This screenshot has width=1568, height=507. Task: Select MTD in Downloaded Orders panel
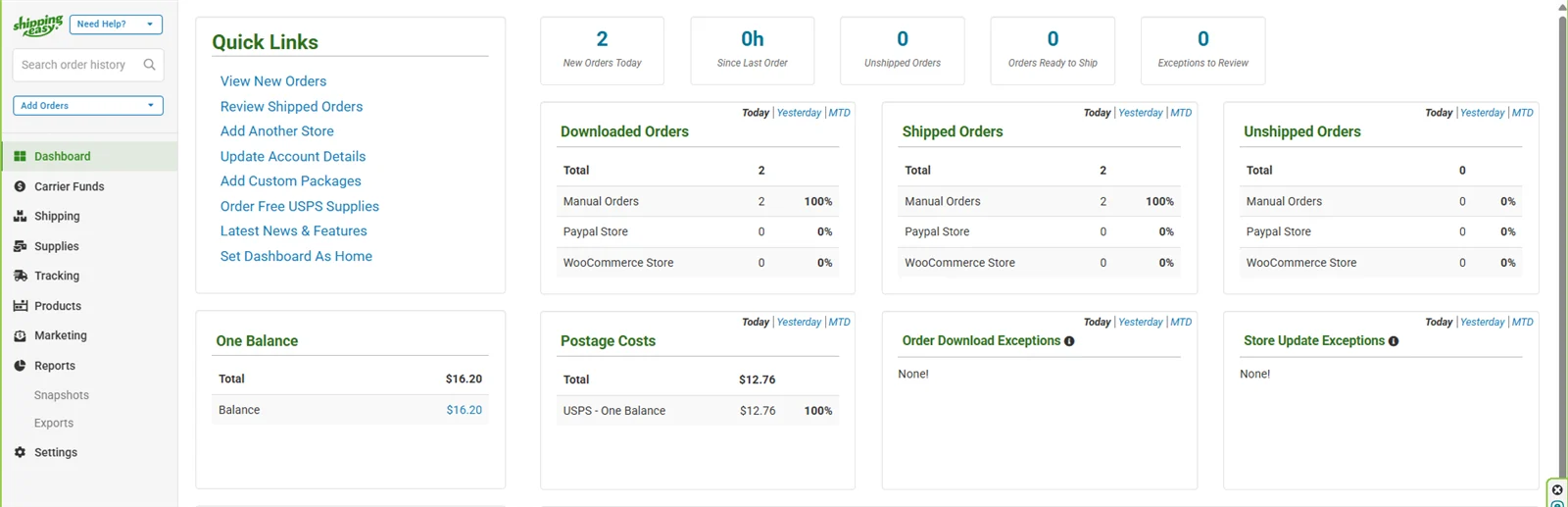click(x=839, y=113)
